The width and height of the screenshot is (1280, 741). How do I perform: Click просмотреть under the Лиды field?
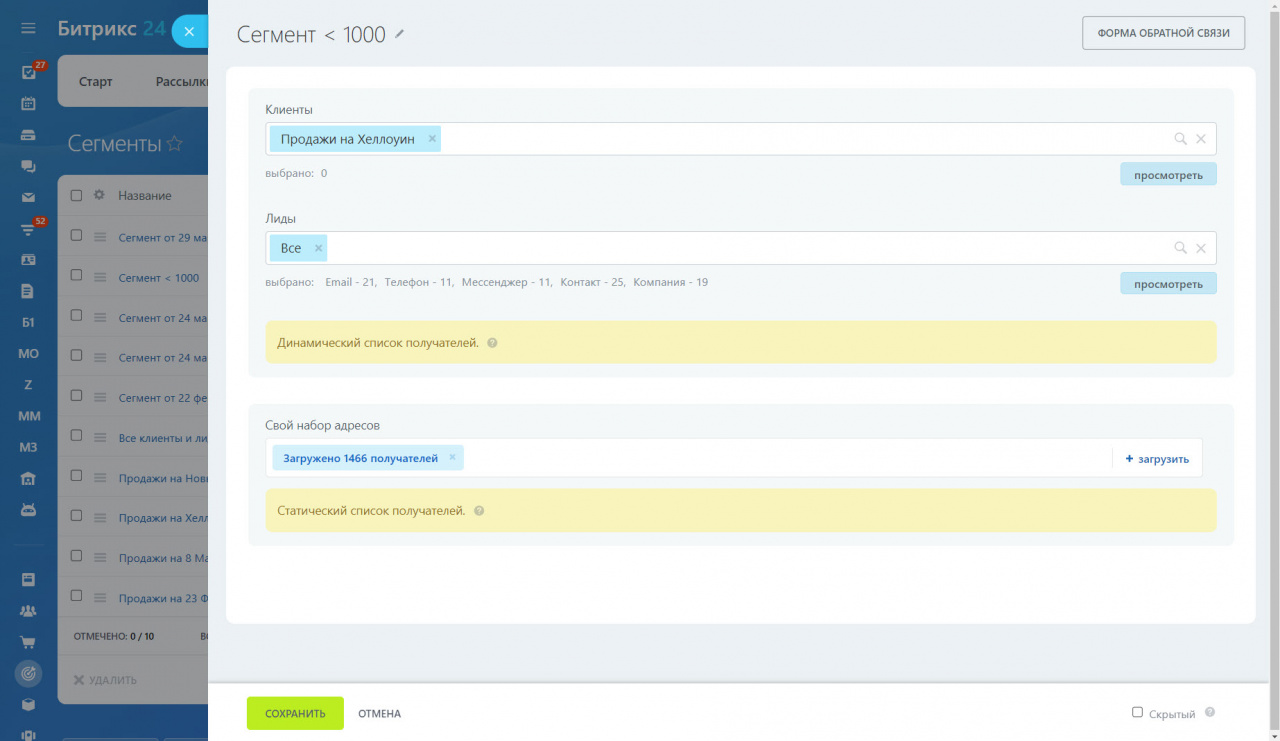point(1168,284)
